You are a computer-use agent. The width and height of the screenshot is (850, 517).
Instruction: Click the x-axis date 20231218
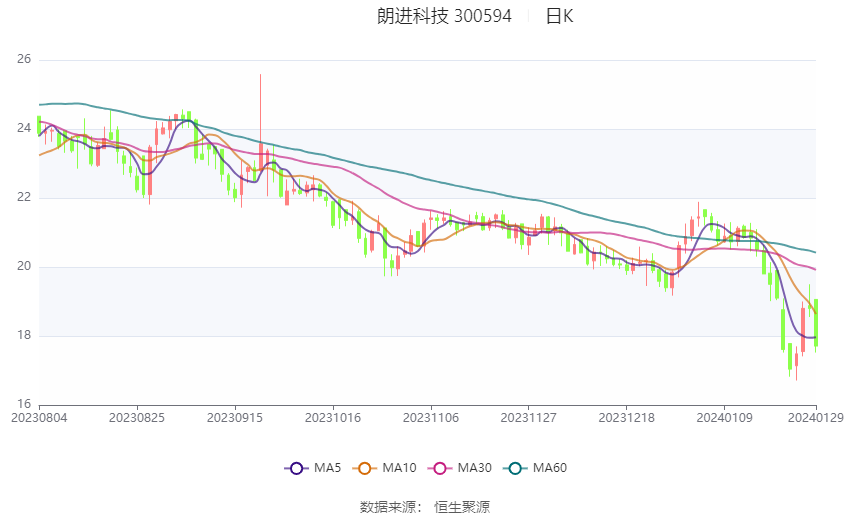627,418
